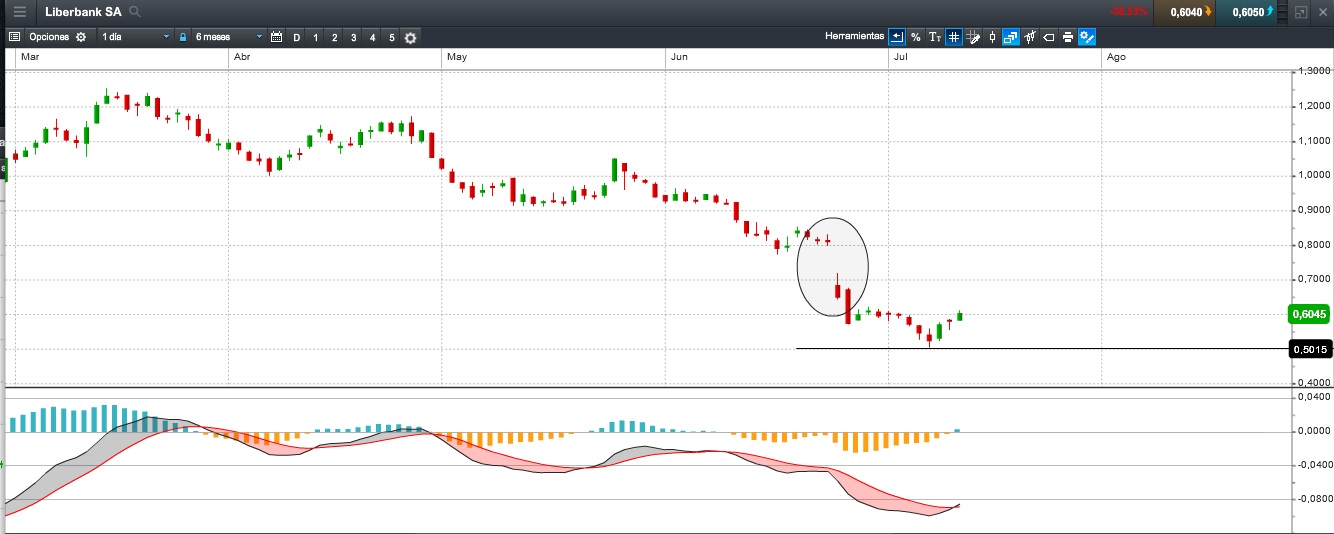
Task: Pop out the chart window
Action: [1301, 12]
